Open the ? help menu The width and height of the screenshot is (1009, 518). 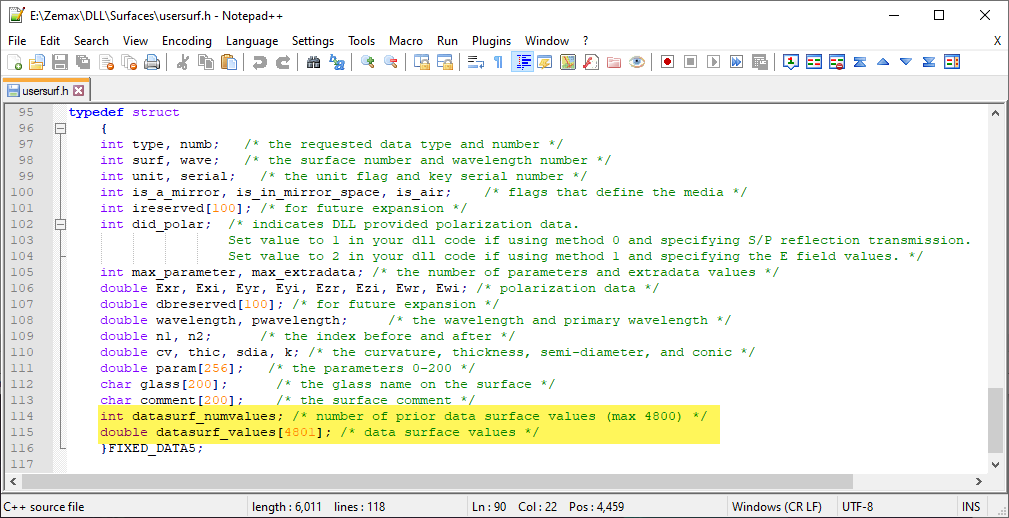(586, 41)
